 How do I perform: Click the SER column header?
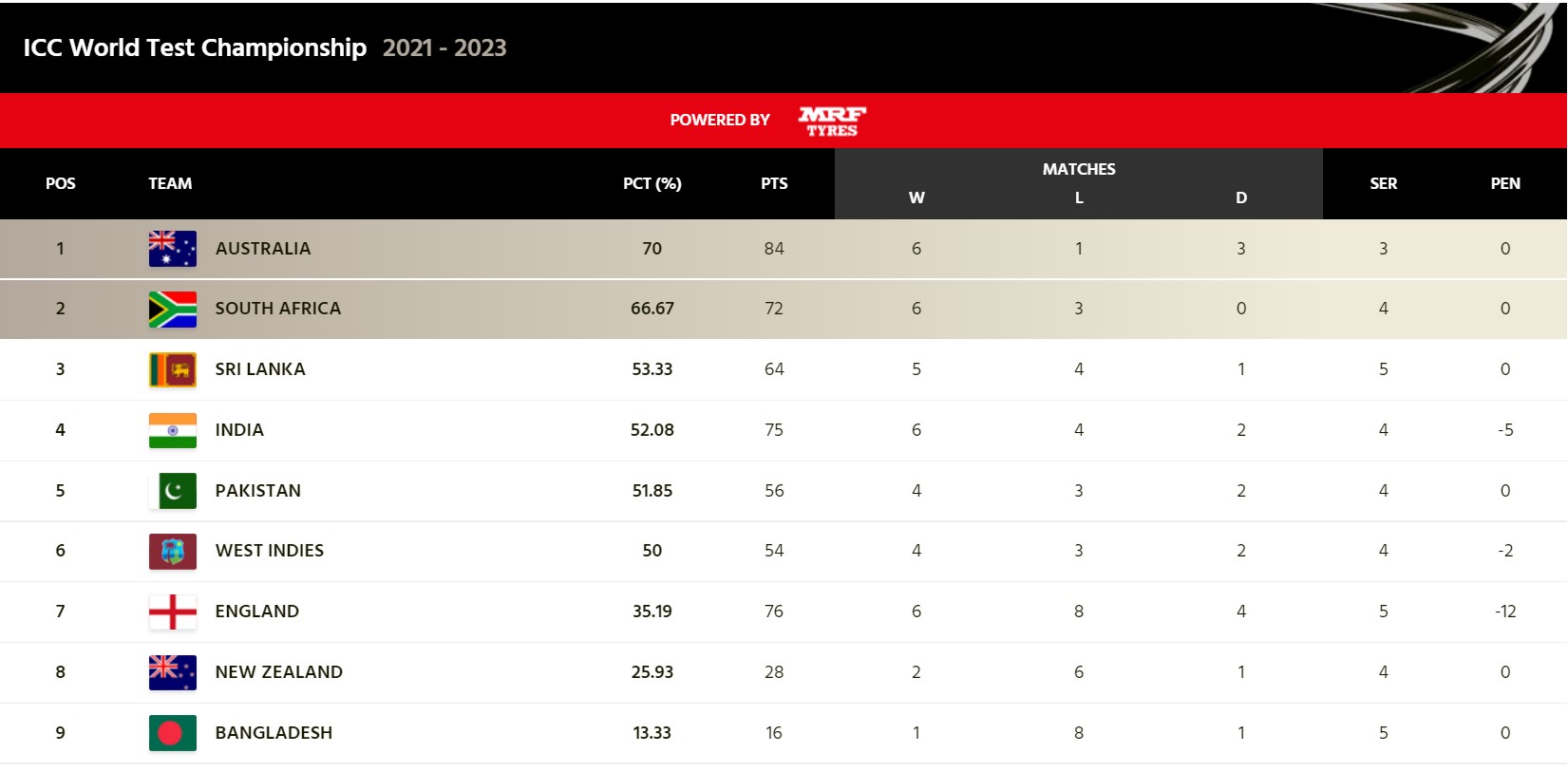point(1383,183)
